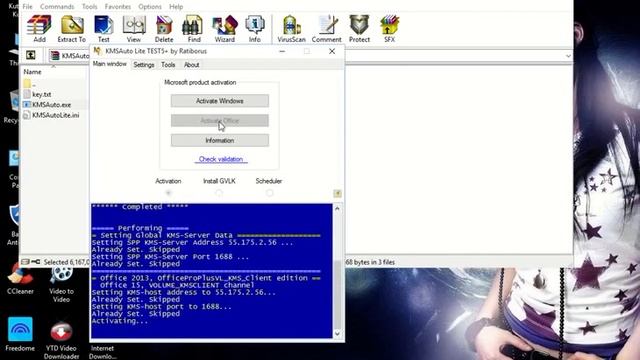Click the Protect shield icon
640x360 pixels.
coord(359,29)
